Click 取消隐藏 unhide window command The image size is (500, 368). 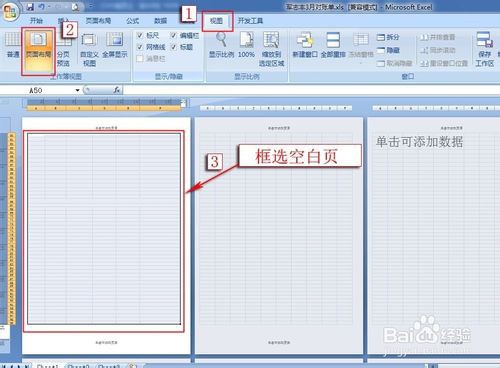394,63
